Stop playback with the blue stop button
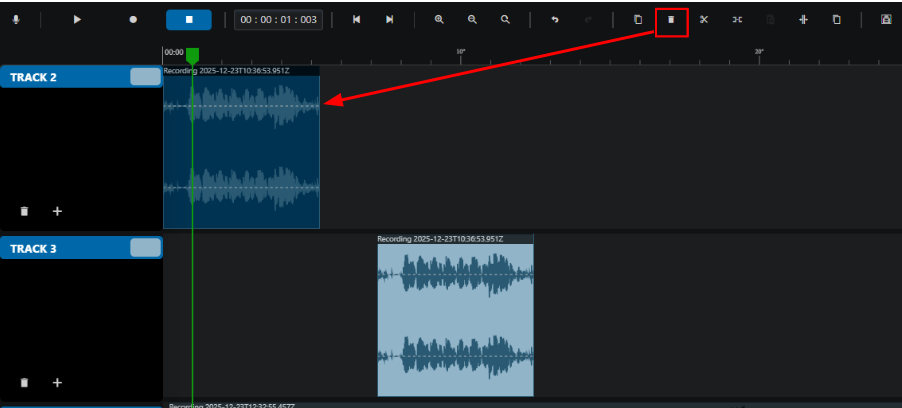The image size is (902, 408). (x=189, y=20)
